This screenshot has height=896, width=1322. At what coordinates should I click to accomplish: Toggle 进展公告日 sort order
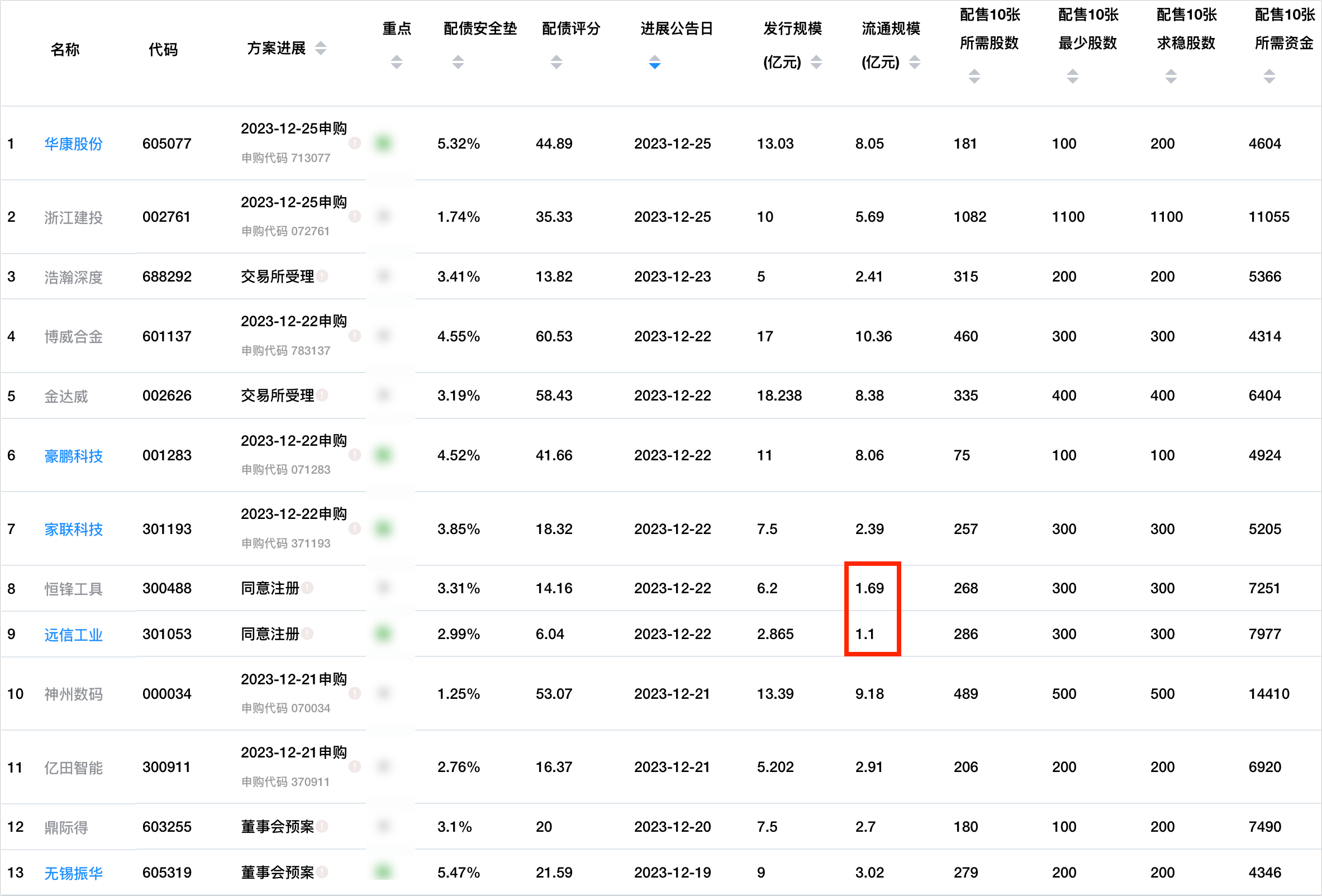click(655, 62)
